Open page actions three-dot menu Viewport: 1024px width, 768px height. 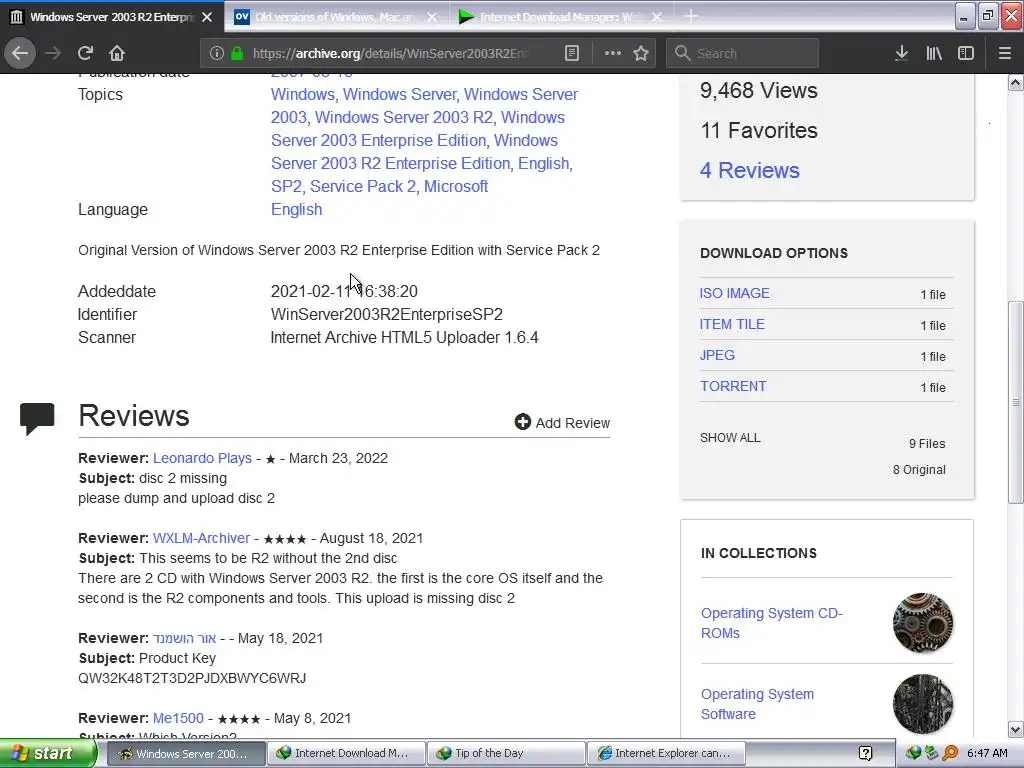(613, 53)
